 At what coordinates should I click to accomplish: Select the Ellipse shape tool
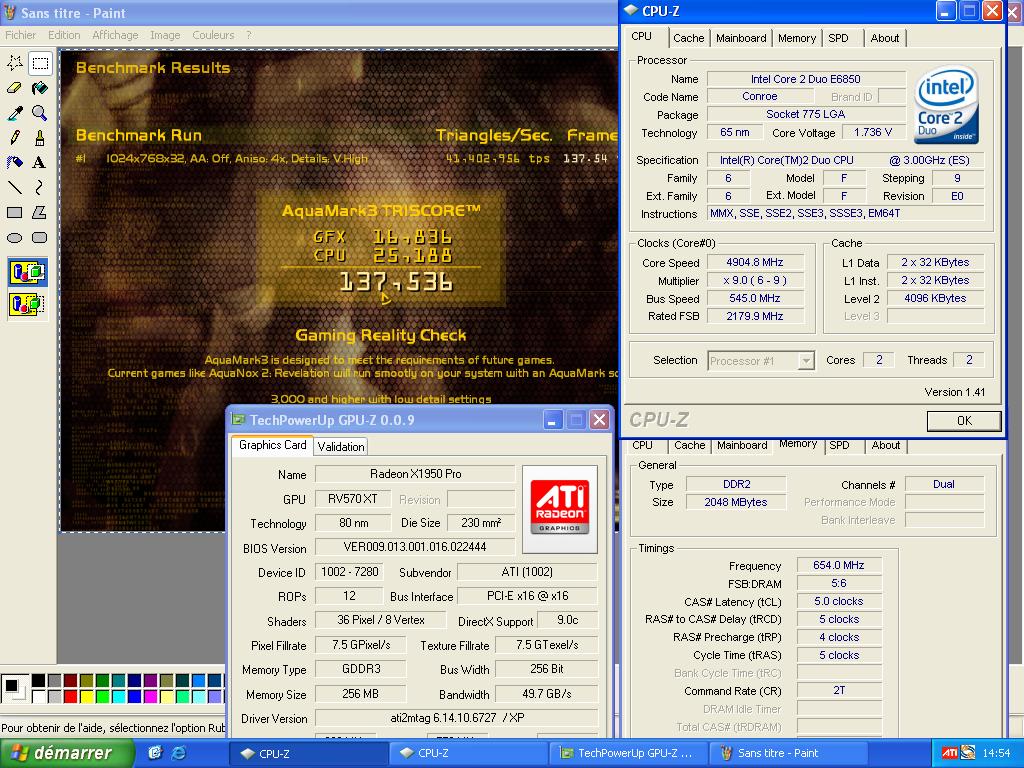[14, 238]
